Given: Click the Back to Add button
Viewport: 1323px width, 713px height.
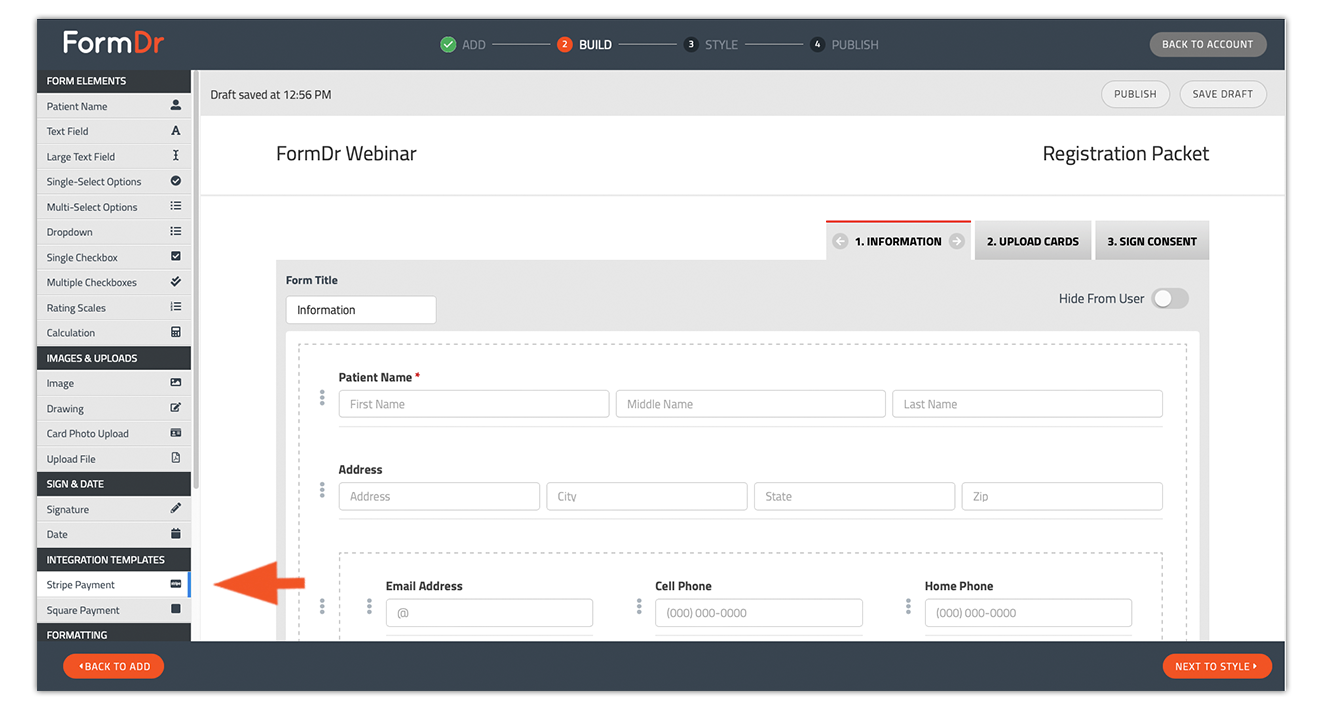Looking at the screenshot, I should pyautogui.click(x=113, y=666).
